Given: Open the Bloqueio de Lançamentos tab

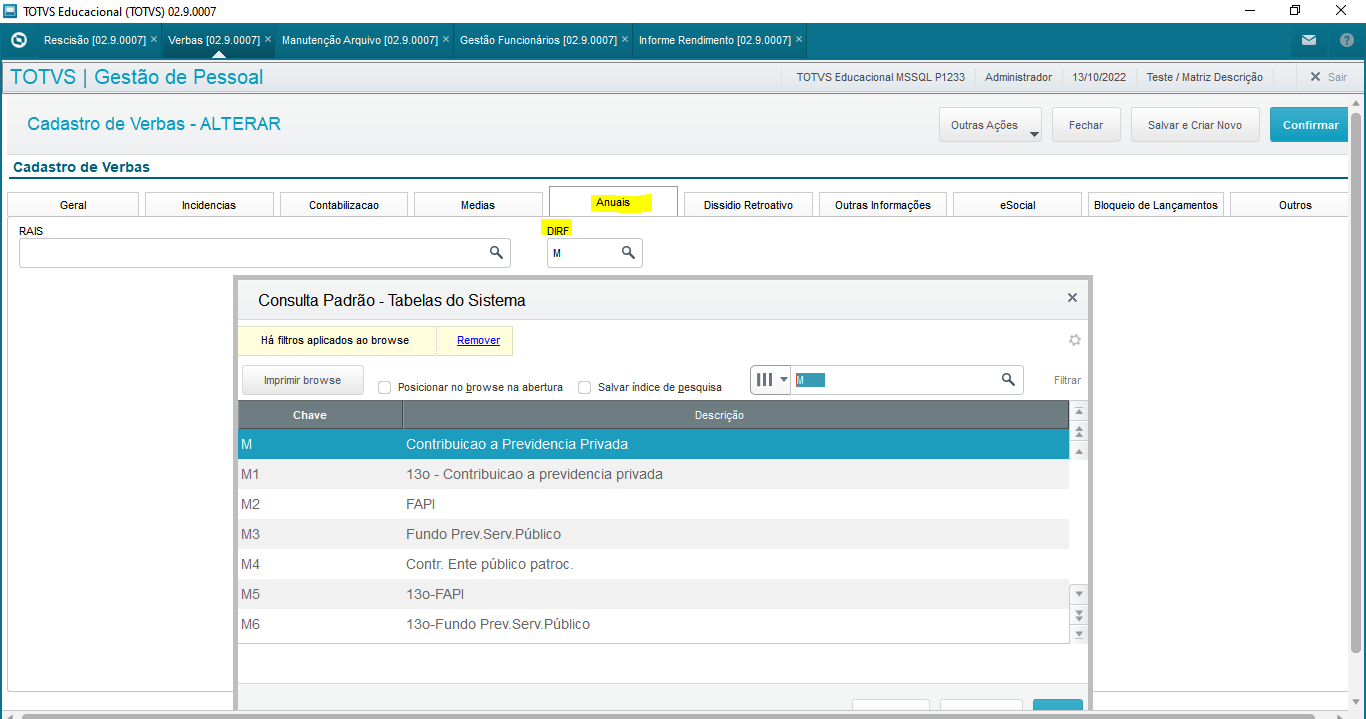Looking at the screenshot, I should (1156, 204).
